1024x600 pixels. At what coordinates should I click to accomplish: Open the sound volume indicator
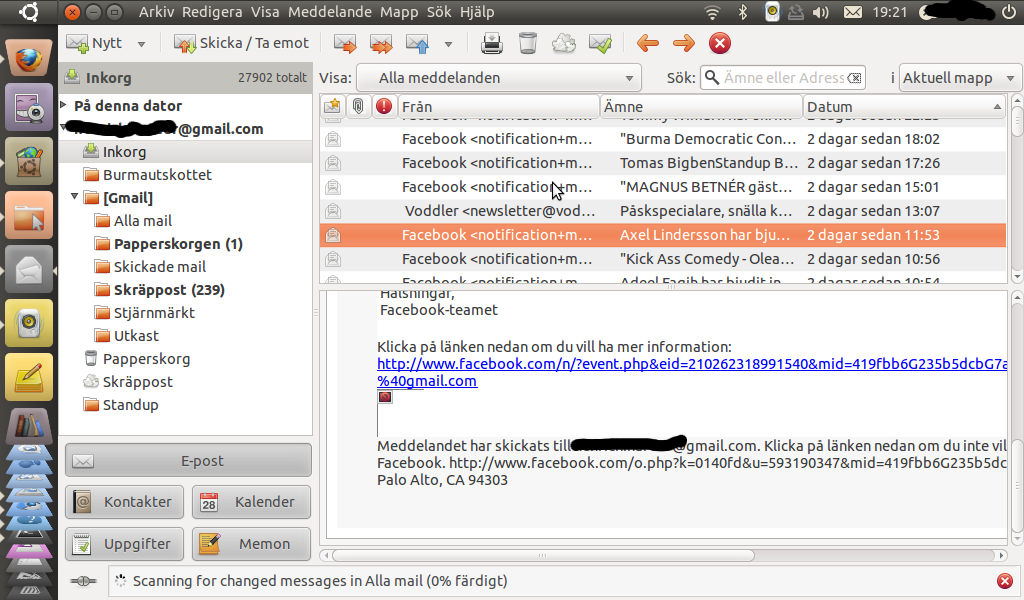pyautogui.click(x=821, y=12)
